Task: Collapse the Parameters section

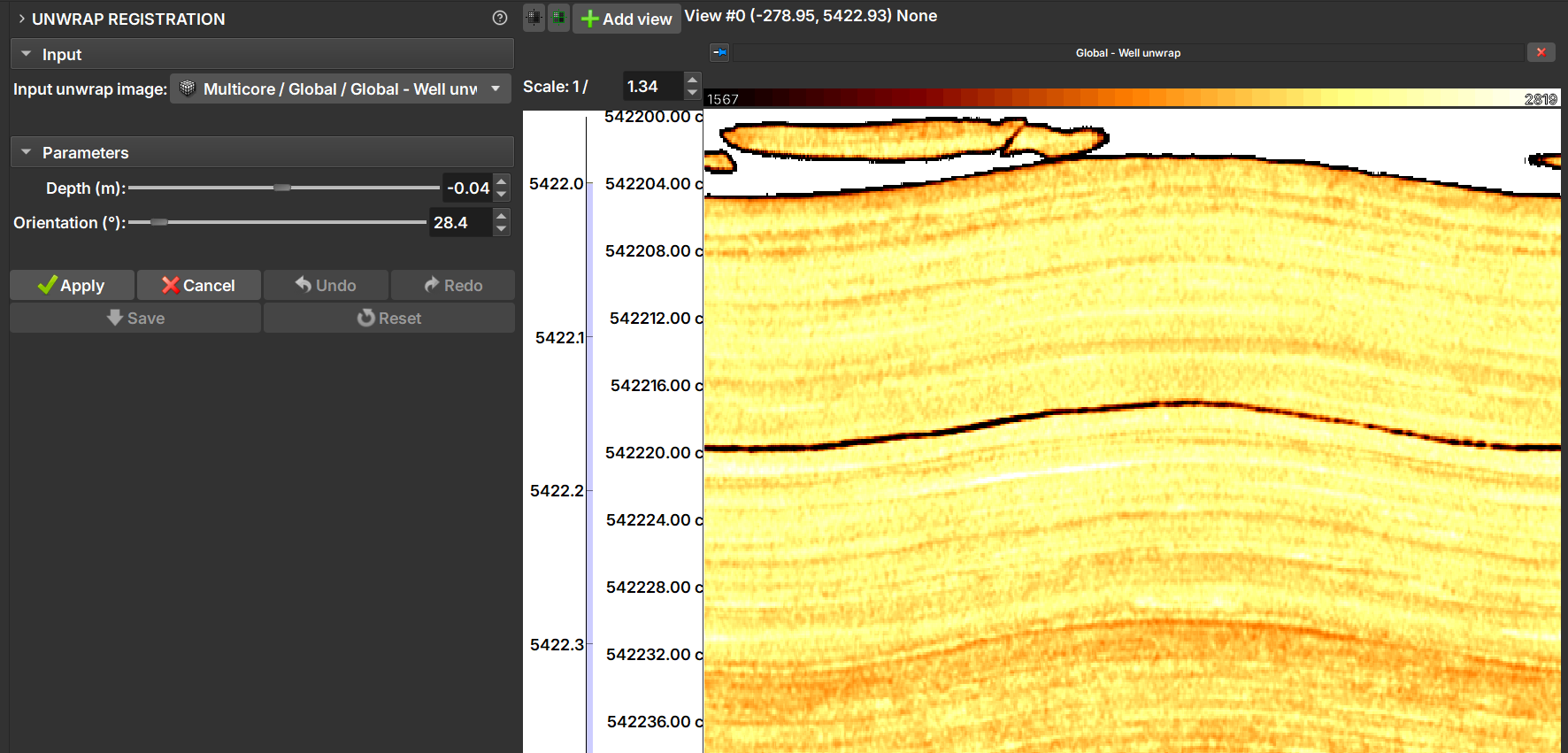Action: click(x=27, y=152)
